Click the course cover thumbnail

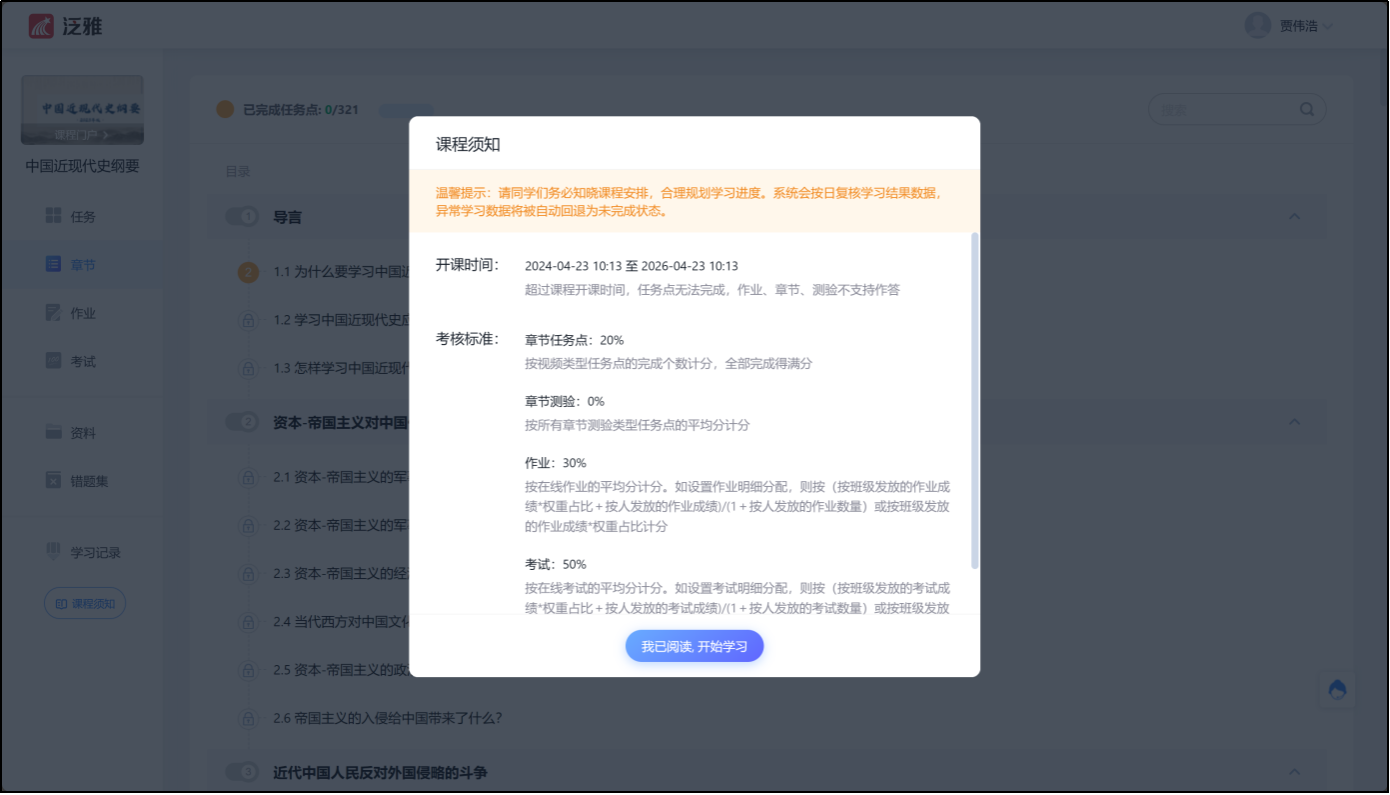pos(82,110)
